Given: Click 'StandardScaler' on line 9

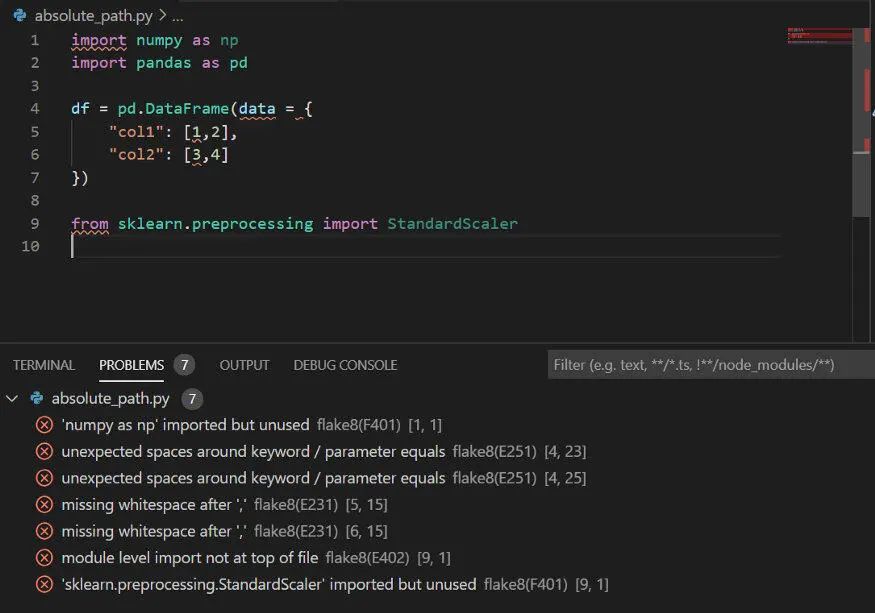Looking at the screenshot, I should coord(453,223).
